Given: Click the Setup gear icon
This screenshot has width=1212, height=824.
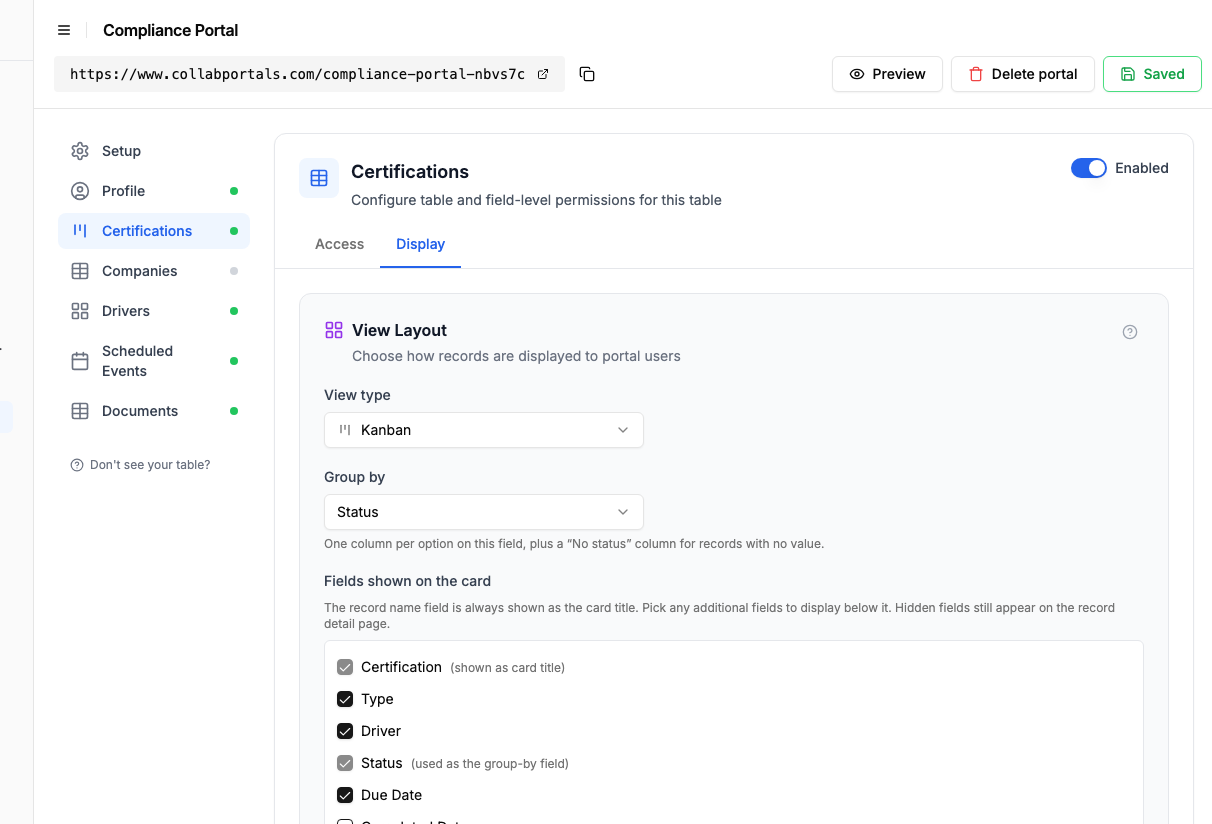Looking at the screenshot, I should pyautogui.click(x=80, y=151).
